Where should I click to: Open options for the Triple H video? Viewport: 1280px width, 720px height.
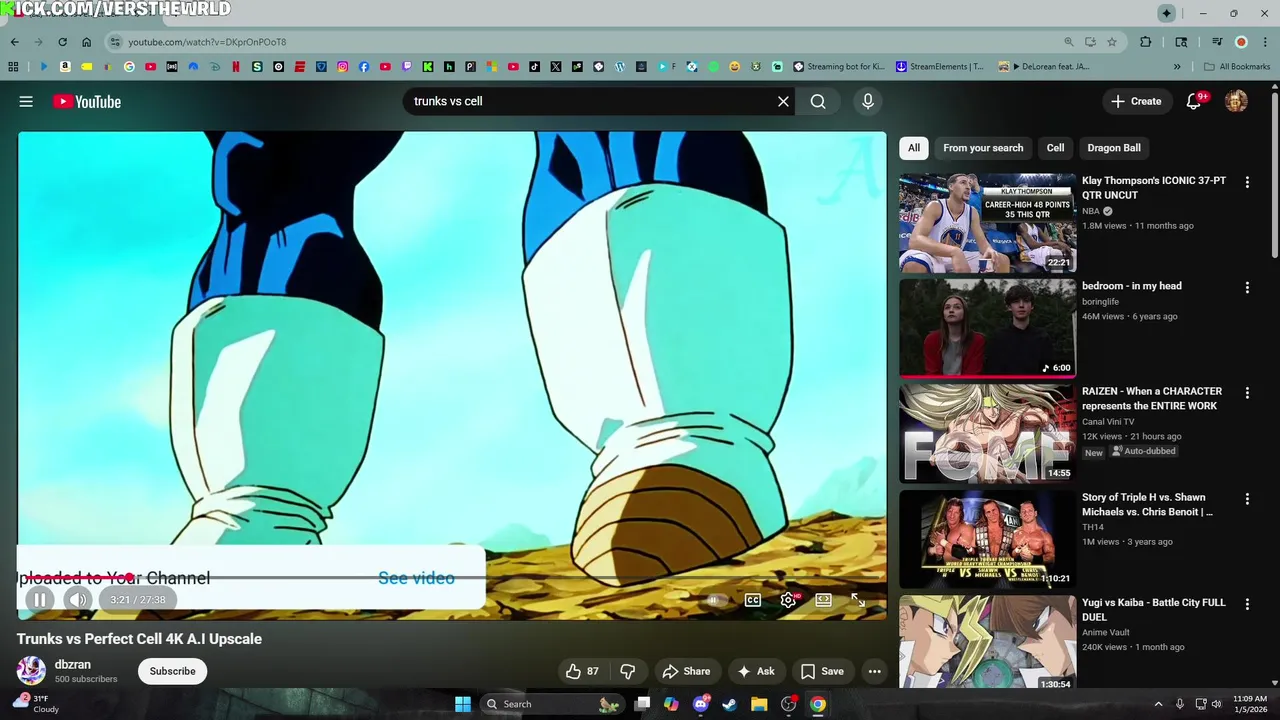click(1247, 498)
